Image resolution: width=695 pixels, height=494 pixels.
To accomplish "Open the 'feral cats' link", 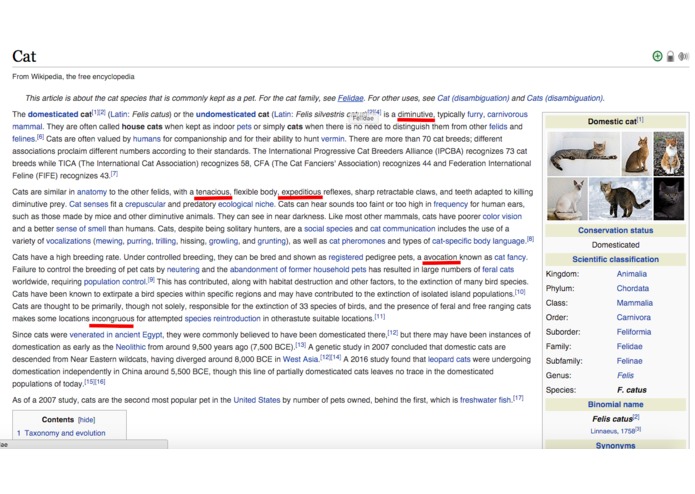I will point(498,269).
